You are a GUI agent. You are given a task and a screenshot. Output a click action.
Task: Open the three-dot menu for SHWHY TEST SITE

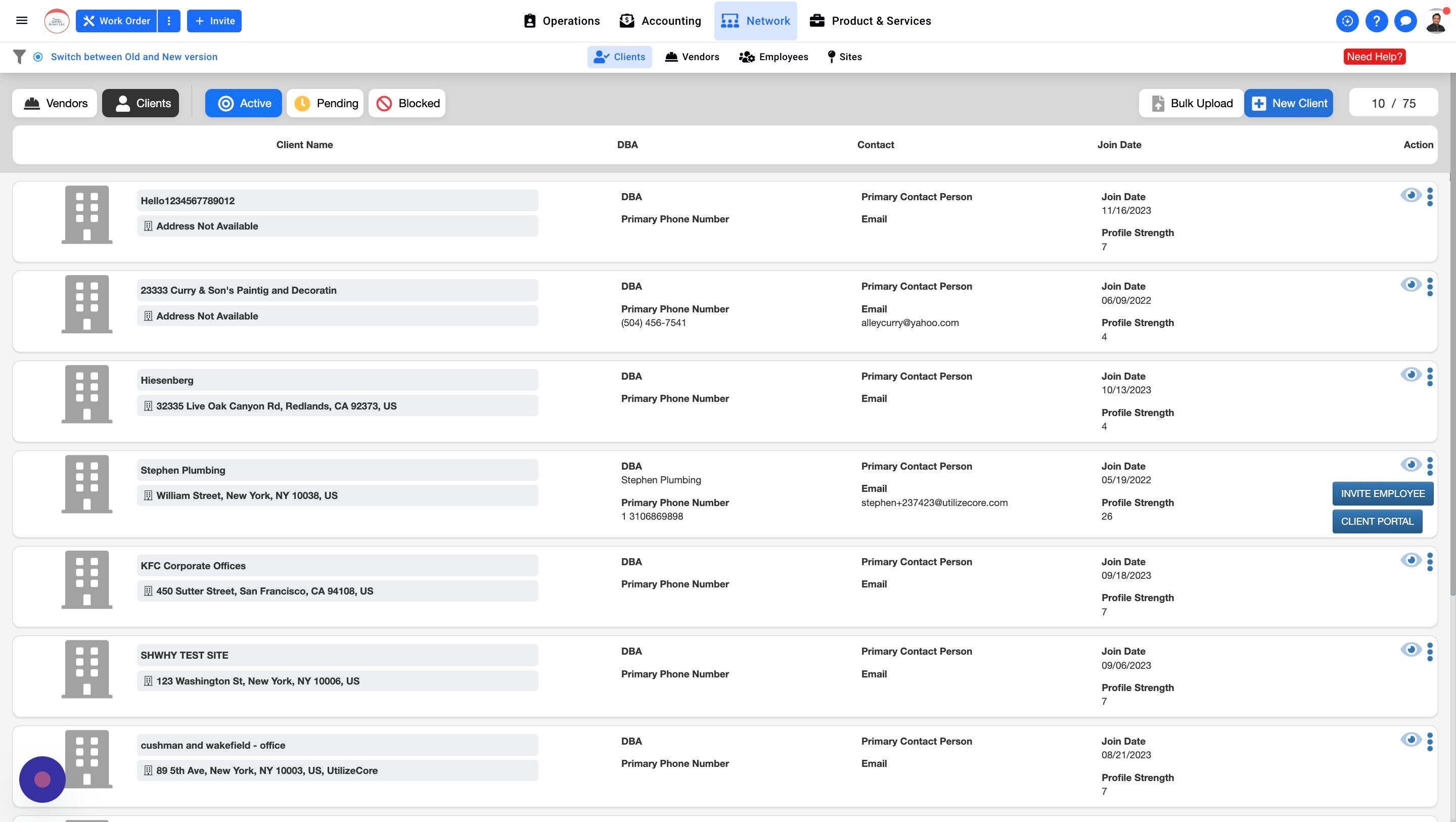coord(1430,651)
